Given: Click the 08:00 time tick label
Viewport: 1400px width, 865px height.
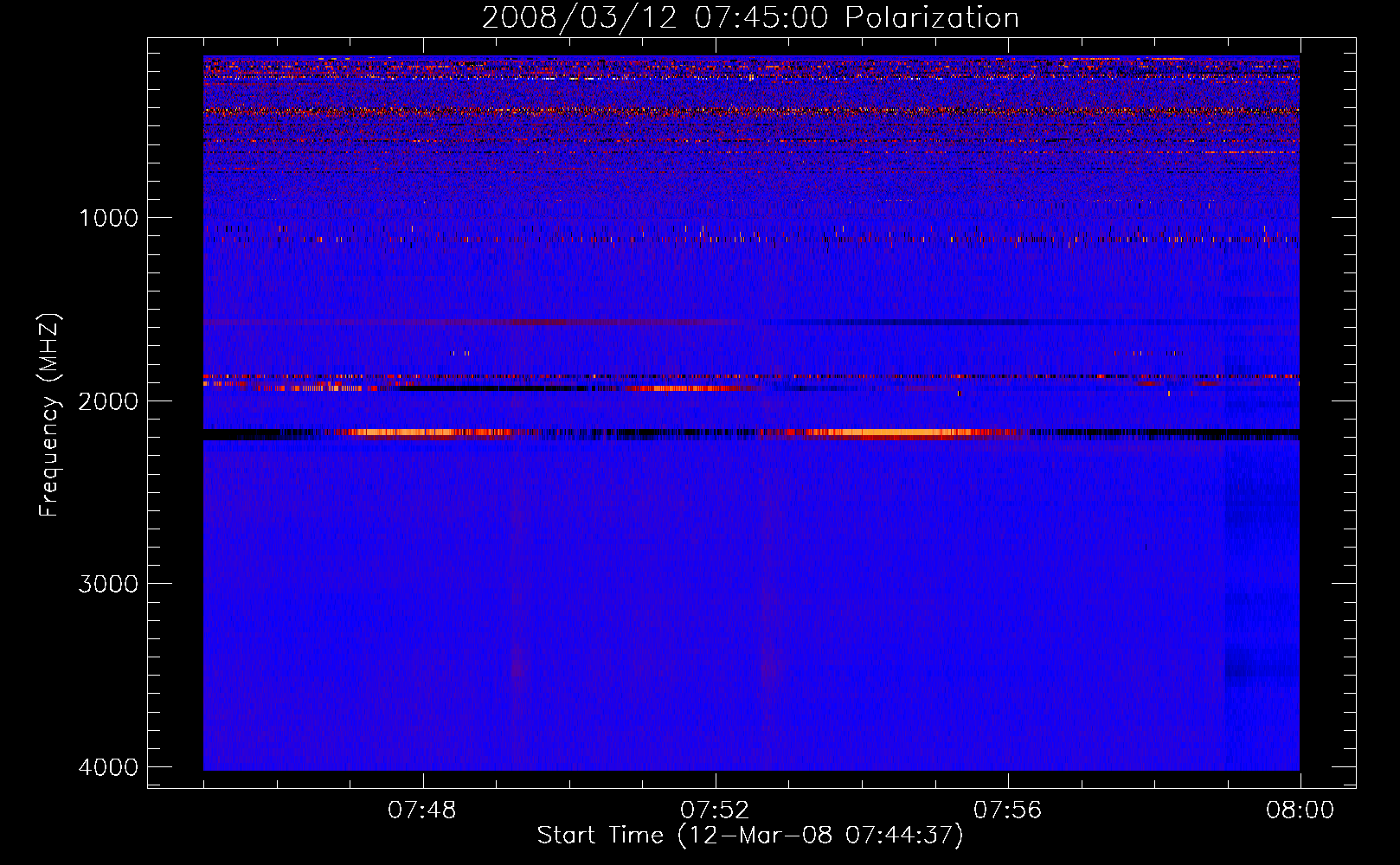Looking at the screenshot, I should coord(1300,811).
